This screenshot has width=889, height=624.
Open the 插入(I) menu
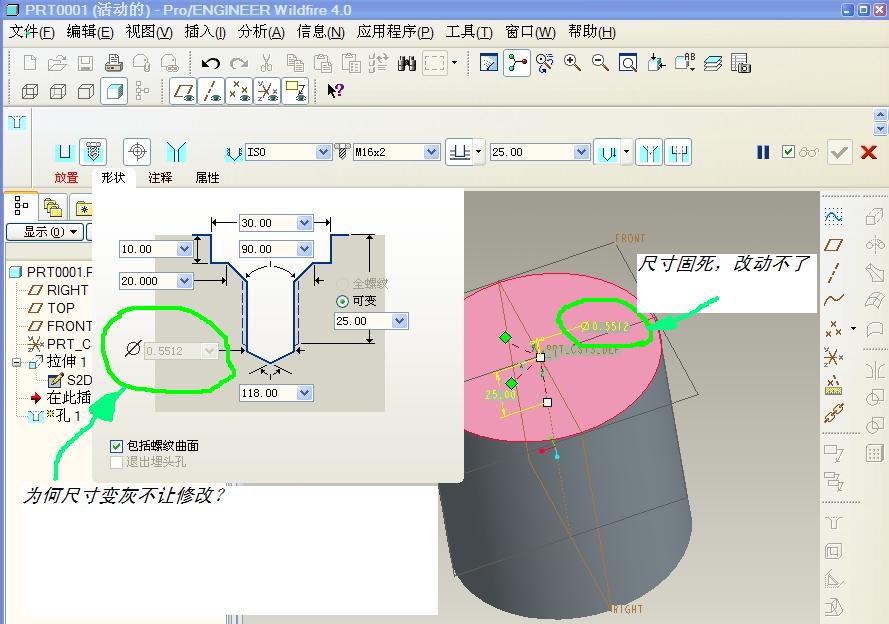205,32
